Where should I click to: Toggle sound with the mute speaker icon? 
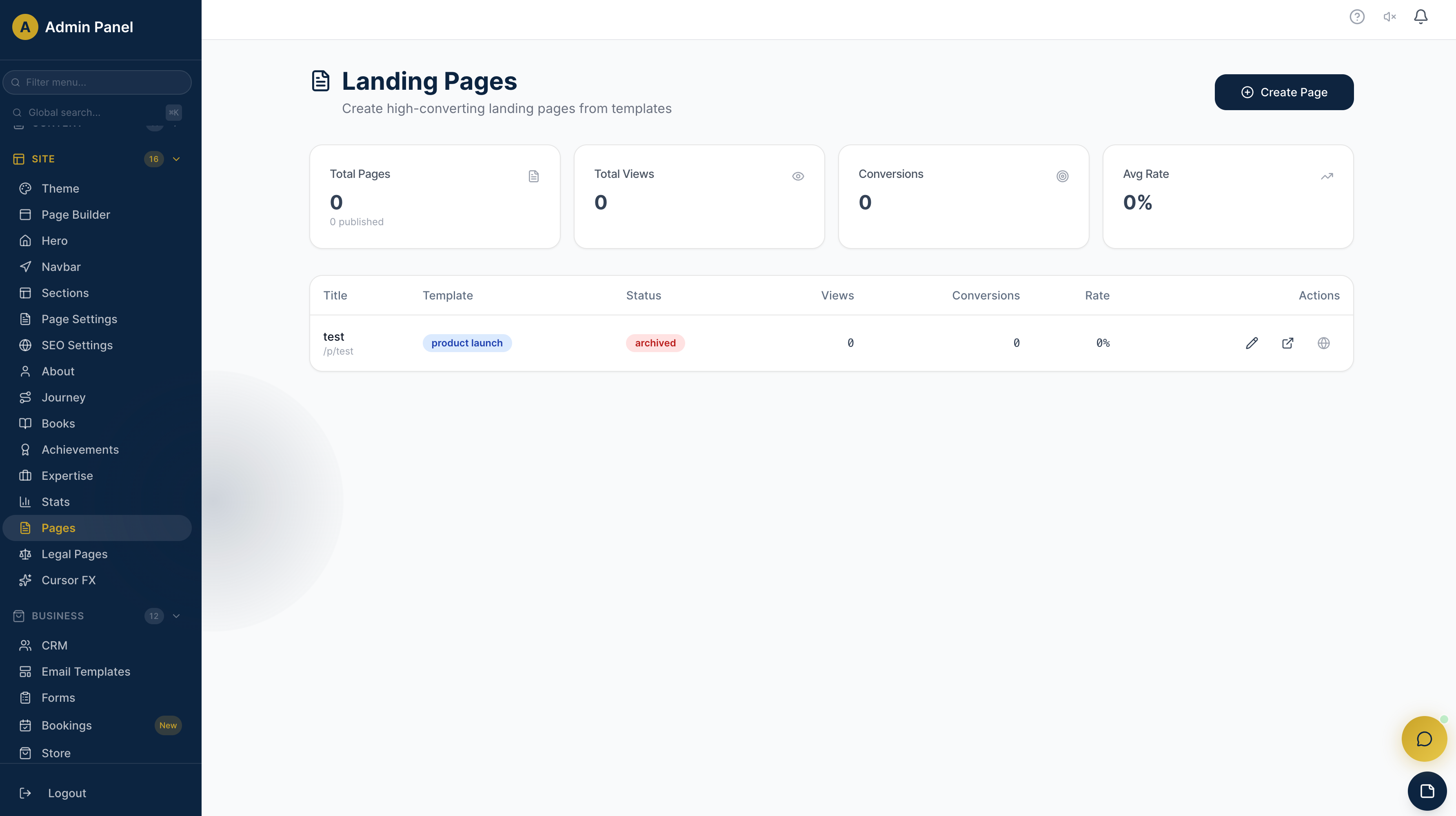click(1389, 17)
